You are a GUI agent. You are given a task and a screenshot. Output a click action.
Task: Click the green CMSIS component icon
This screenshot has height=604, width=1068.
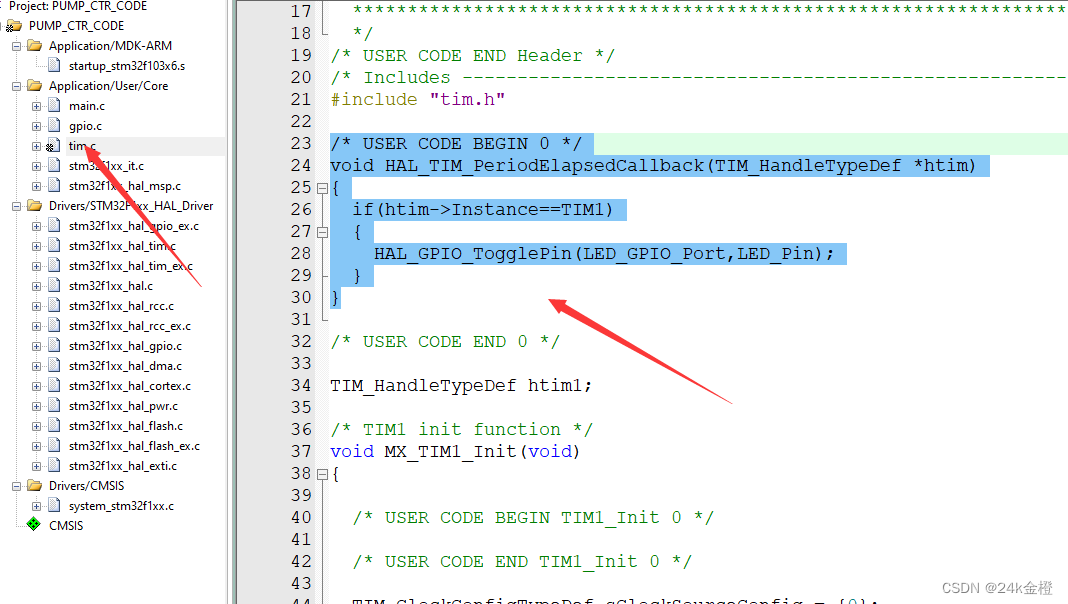click(33, 525)
